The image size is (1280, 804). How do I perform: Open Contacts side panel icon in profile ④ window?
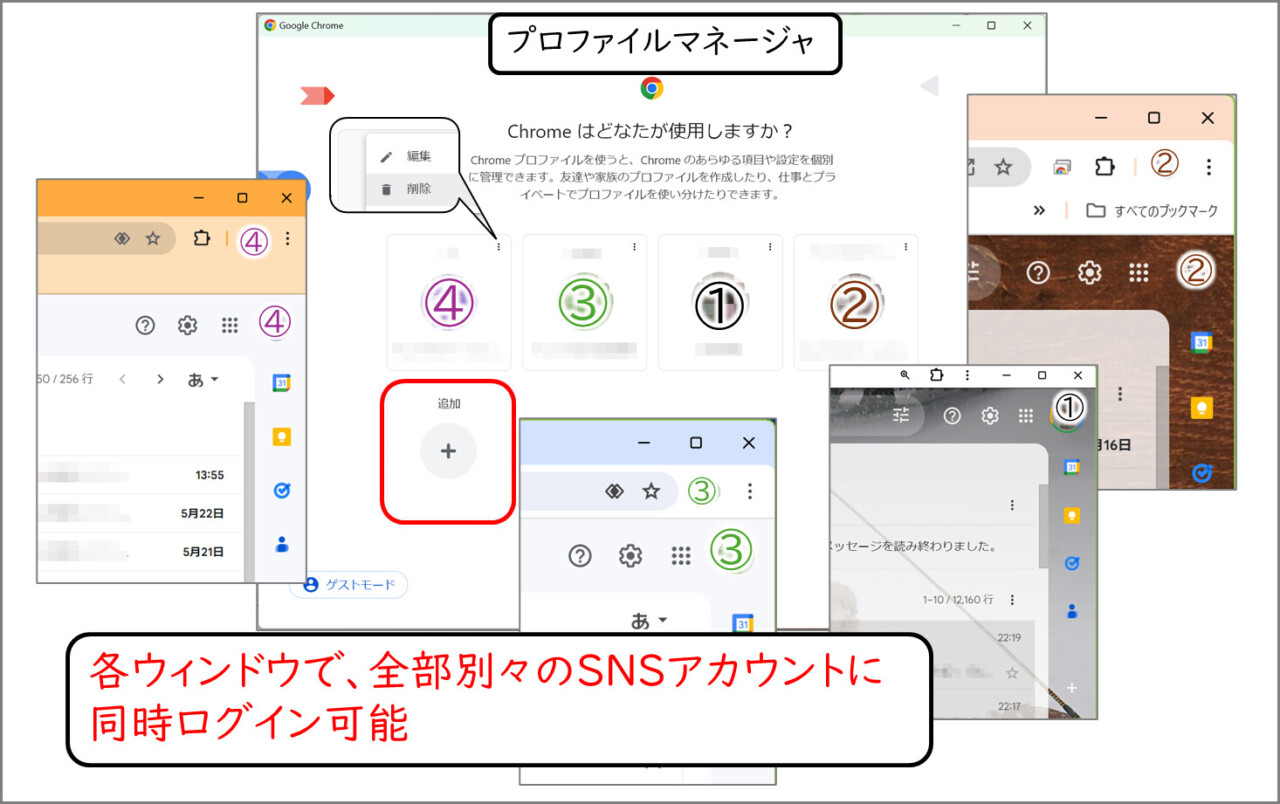pos(282,544)
